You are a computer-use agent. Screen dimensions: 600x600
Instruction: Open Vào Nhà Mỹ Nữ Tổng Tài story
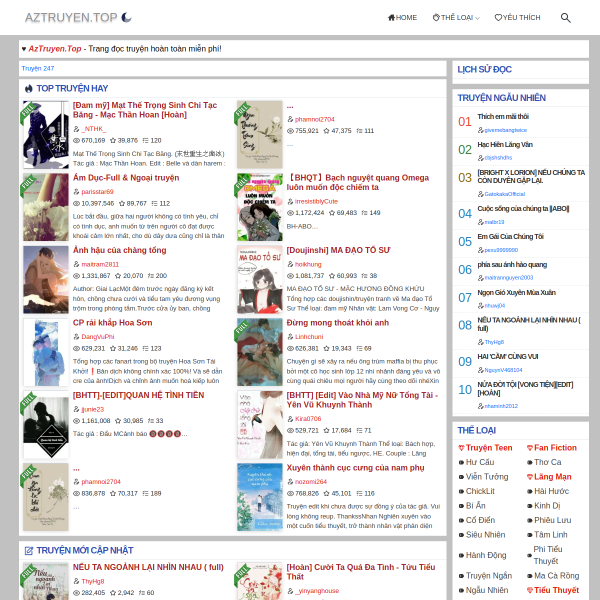tap(362, 400)
